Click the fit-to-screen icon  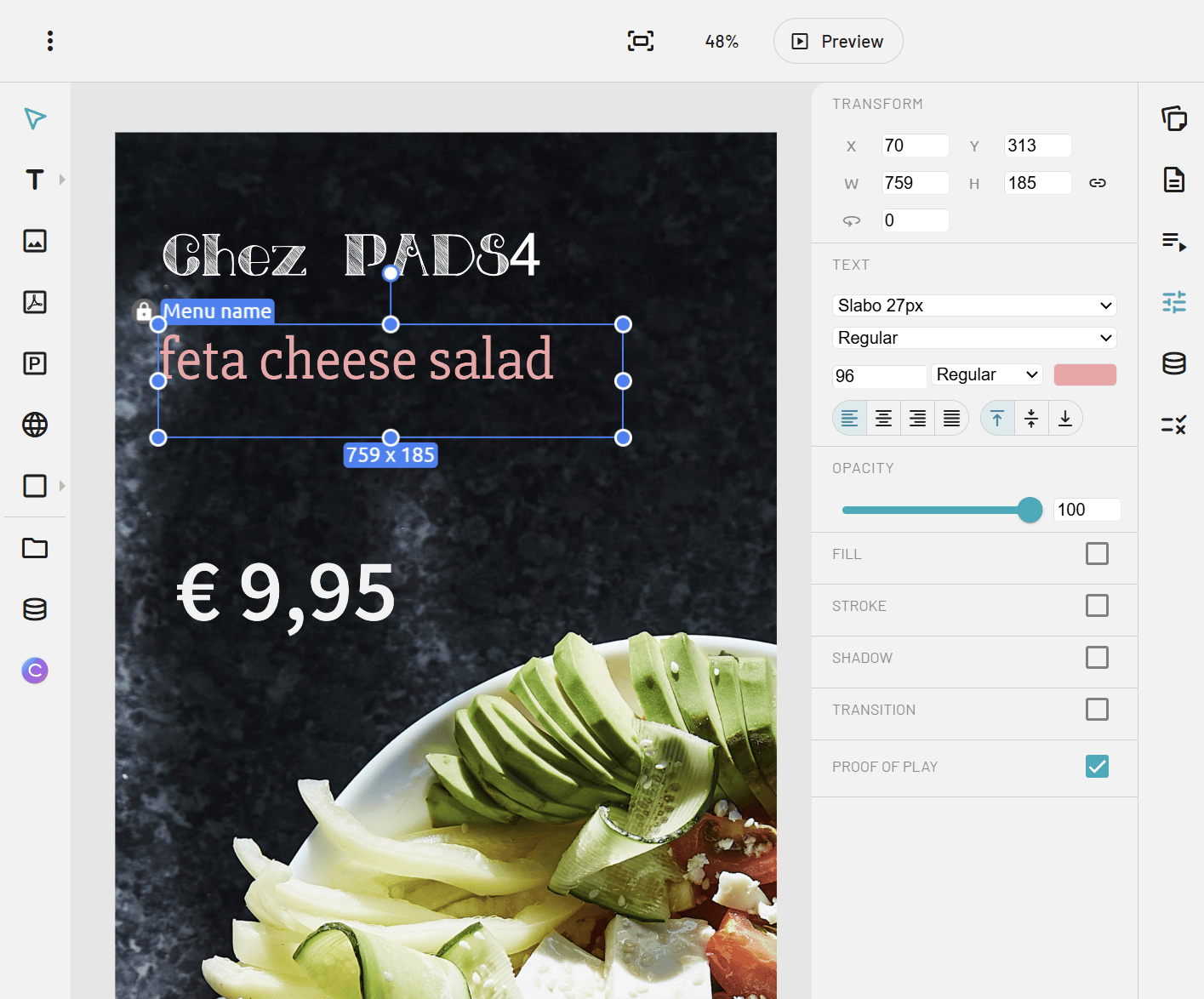[641, 41]
